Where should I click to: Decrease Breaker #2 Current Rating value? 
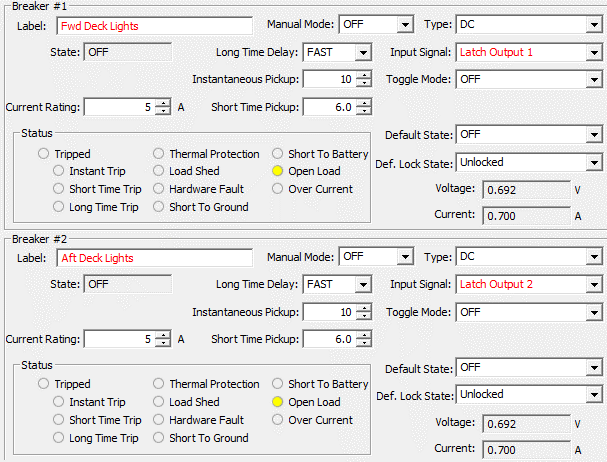163,343
